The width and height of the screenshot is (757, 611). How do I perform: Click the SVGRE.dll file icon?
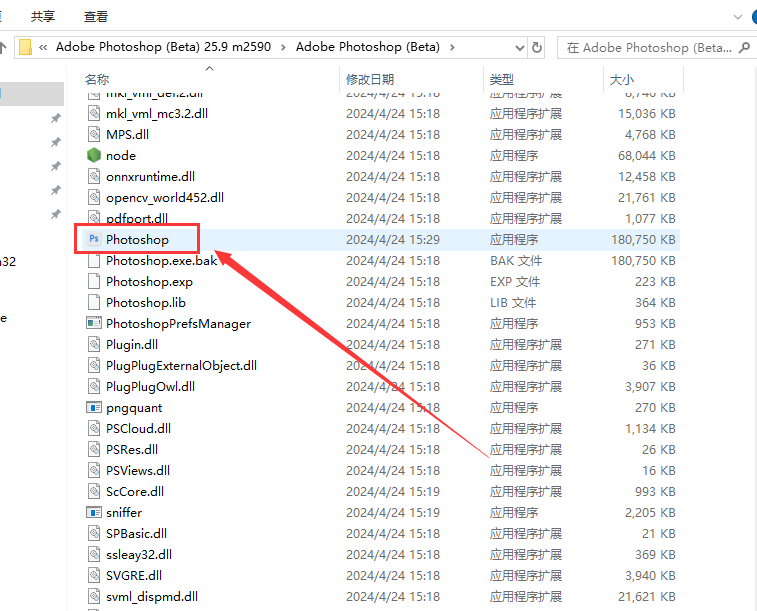94,575
